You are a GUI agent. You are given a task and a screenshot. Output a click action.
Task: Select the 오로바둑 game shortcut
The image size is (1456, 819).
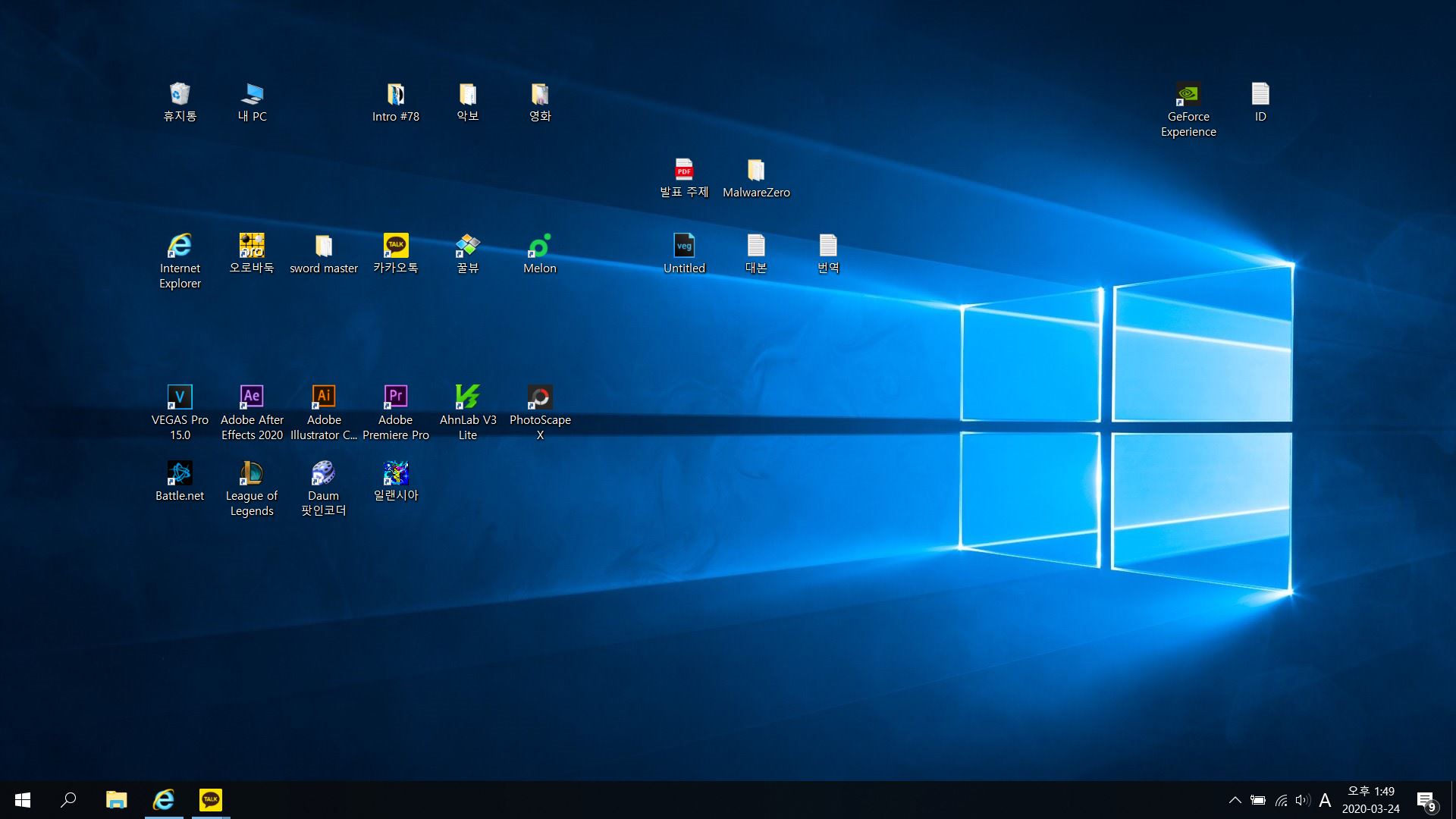[x=252, y=254]
